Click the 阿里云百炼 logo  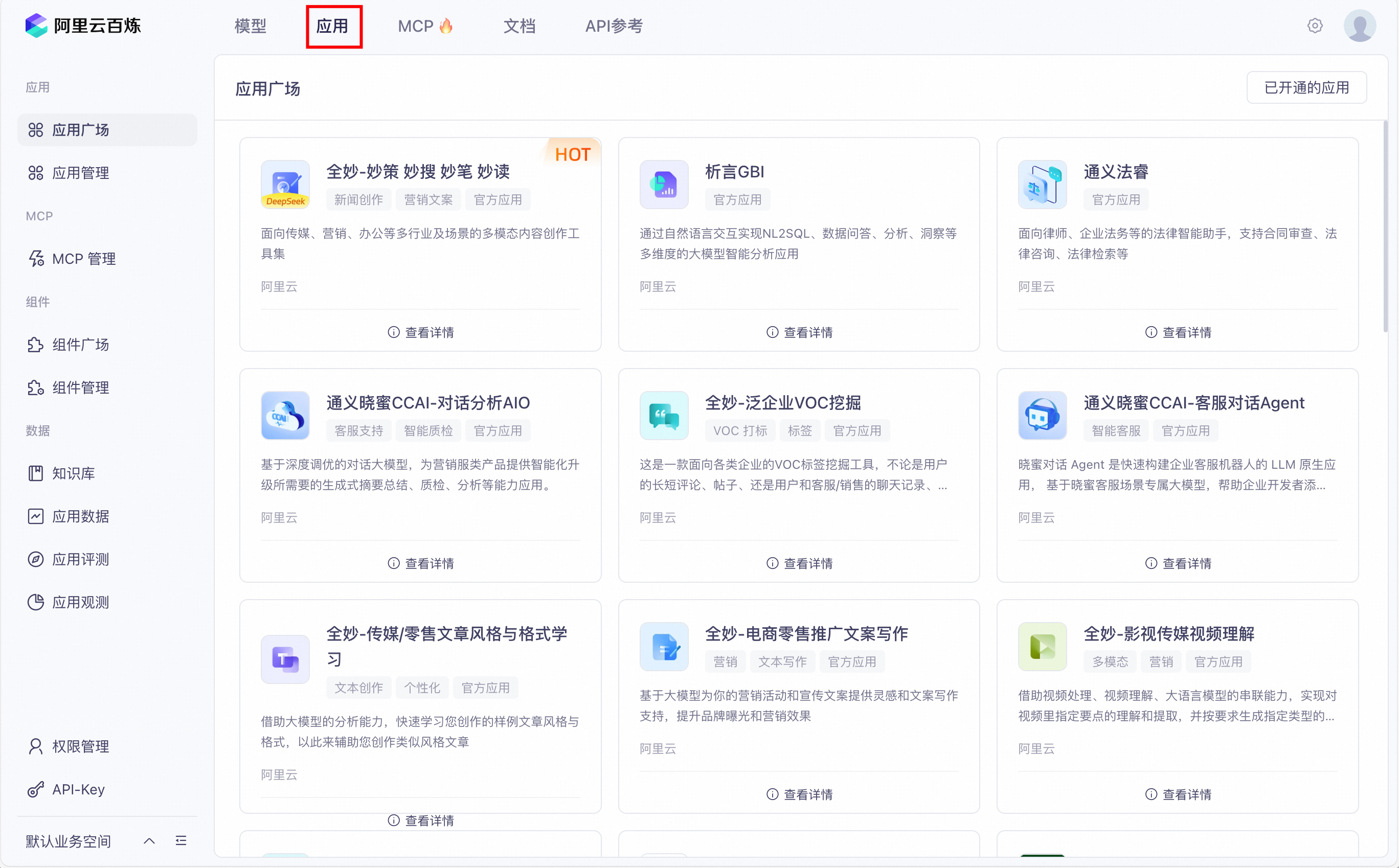click(x=83, y=26)
